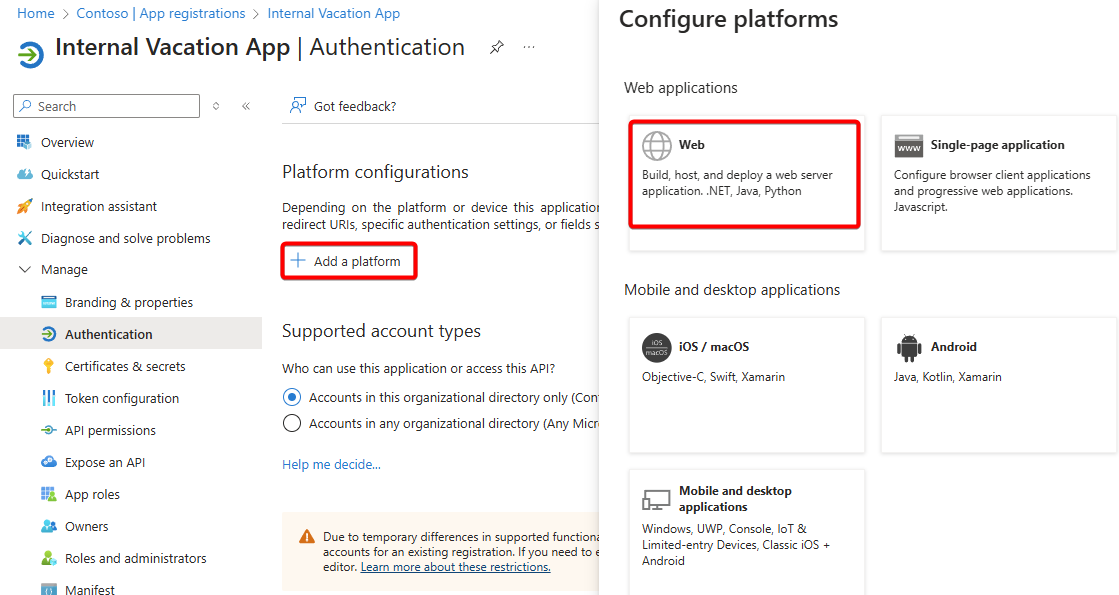Choose Mobile and desktop applications card
1119x595 pixels.
point(746,532)
